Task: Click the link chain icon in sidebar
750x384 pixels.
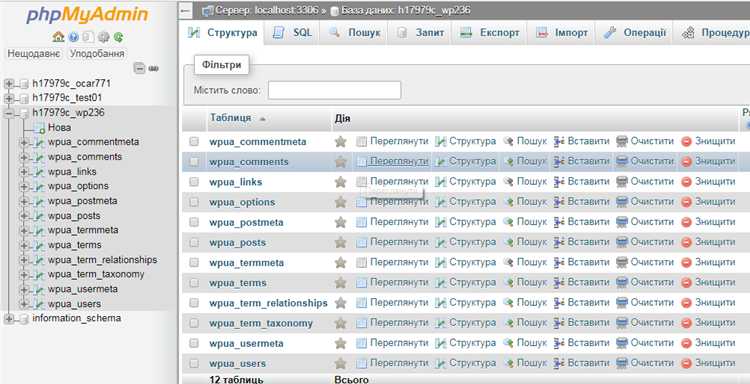Action: [153, 68]
